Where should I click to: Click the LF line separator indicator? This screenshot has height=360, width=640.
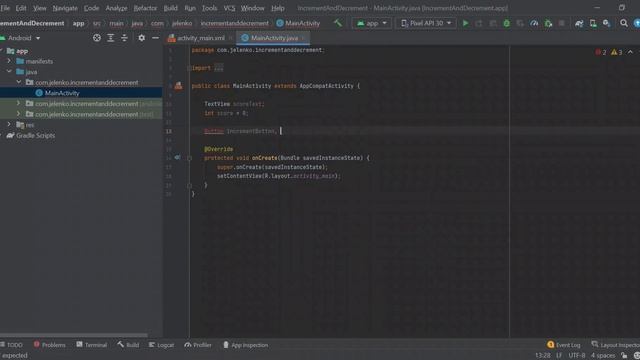click(559, 356)
